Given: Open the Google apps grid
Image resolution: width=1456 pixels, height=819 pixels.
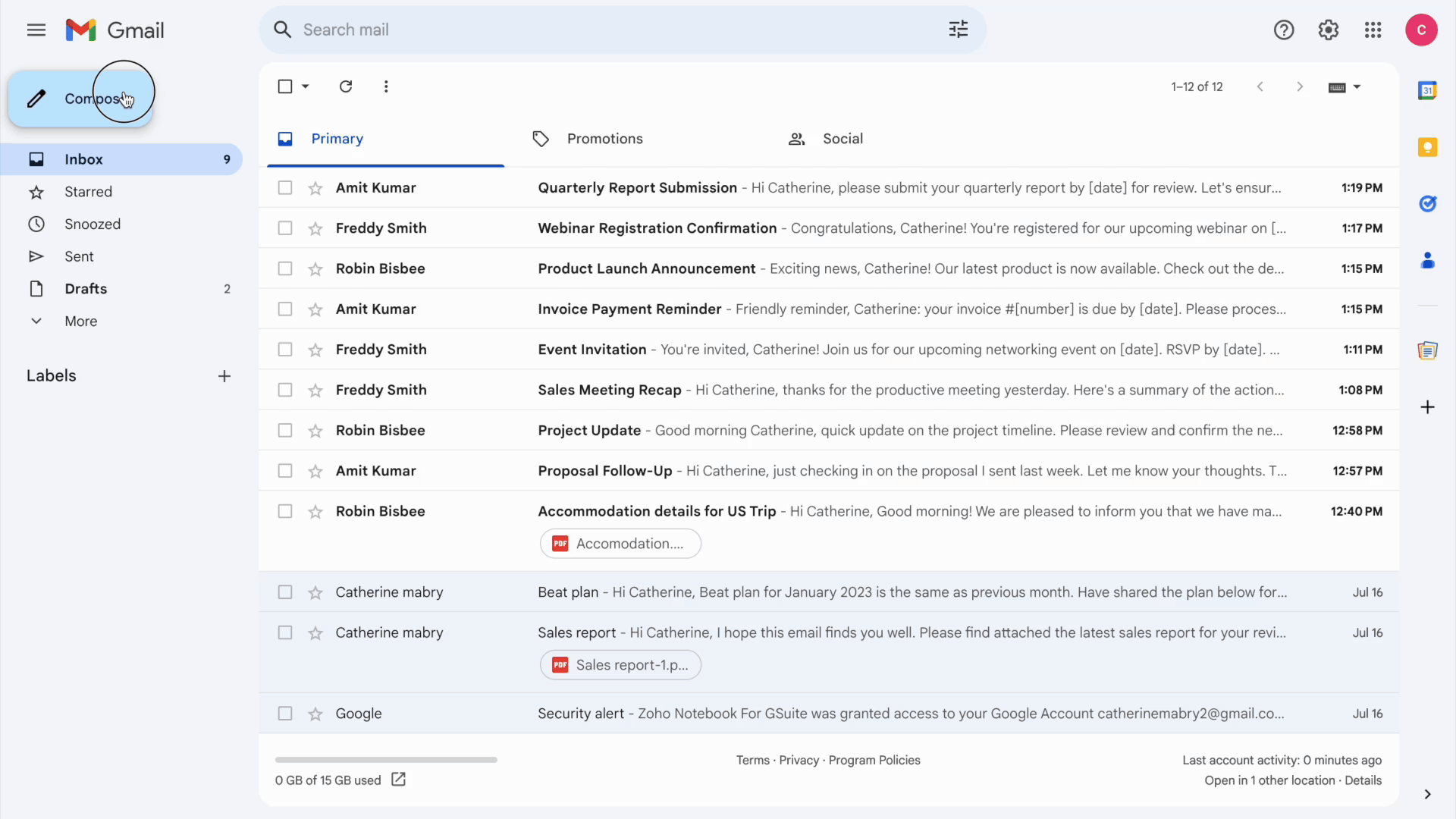Looking at the screenshot, I should [1373, 30].
